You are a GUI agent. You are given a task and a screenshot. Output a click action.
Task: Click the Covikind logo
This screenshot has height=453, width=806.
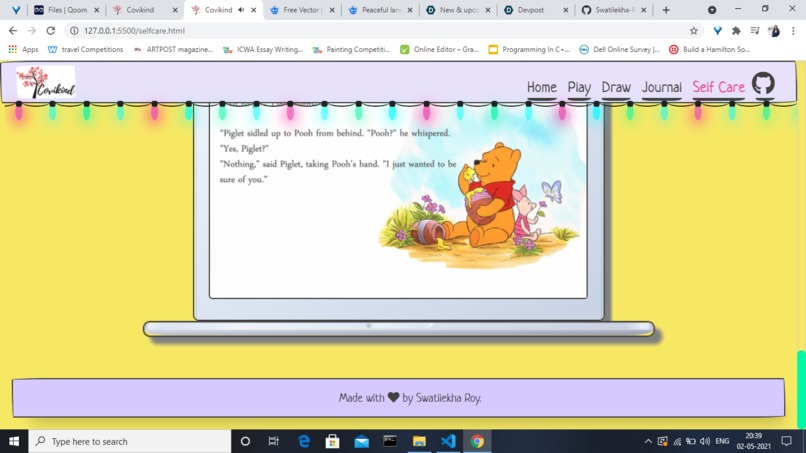46,82
